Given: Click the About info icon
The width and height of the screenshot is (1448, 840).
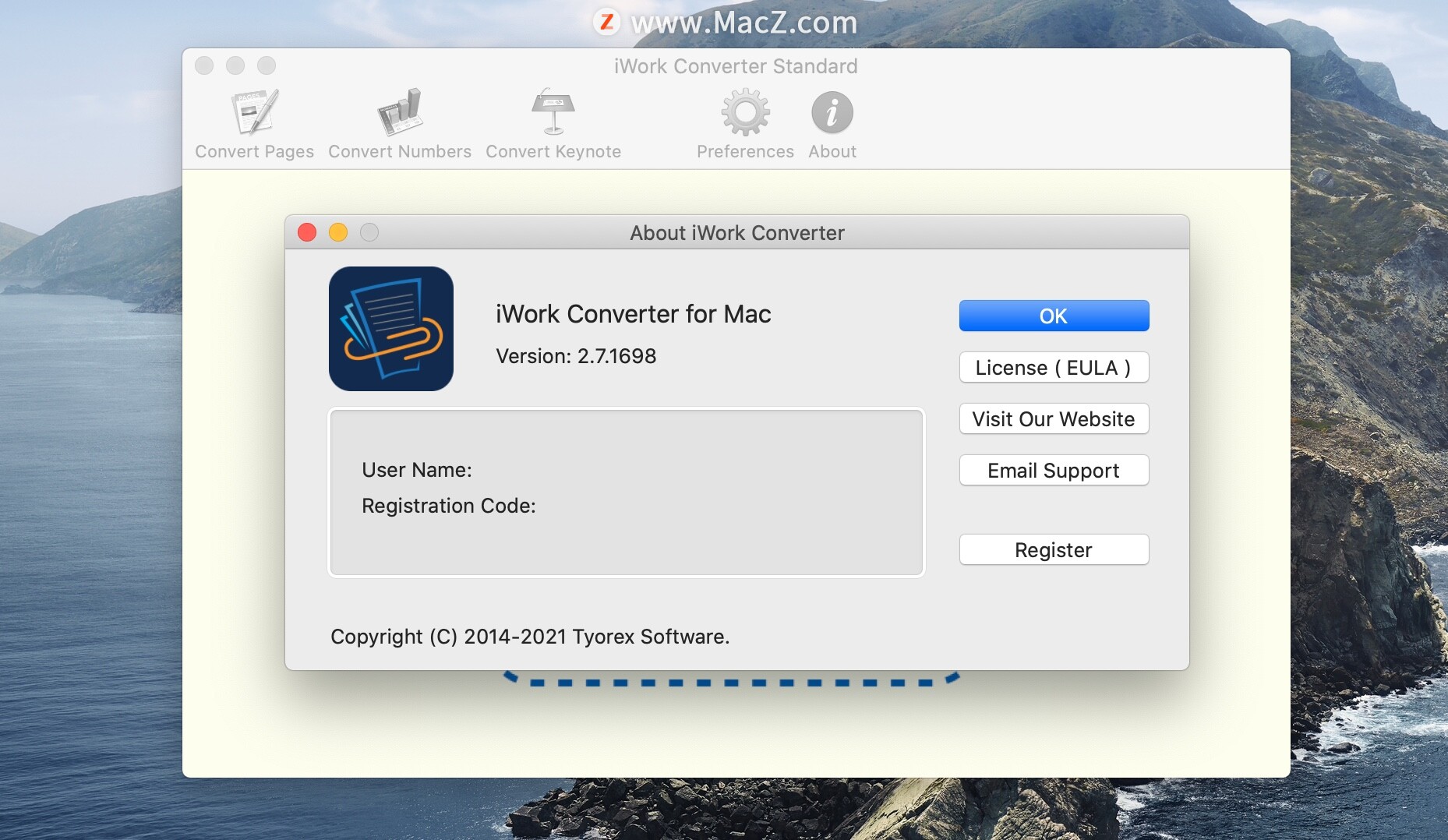Looking at the screenshot, I should pyautogui.click(x=832, y=112).
